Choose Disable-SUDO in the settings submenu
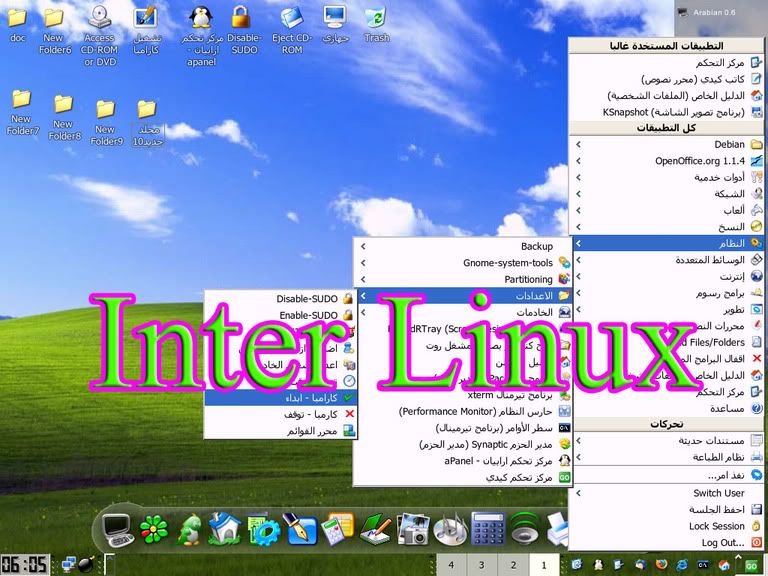Viewport: 768px width, 576px height. pyautogui.click(x=281, y=298)
